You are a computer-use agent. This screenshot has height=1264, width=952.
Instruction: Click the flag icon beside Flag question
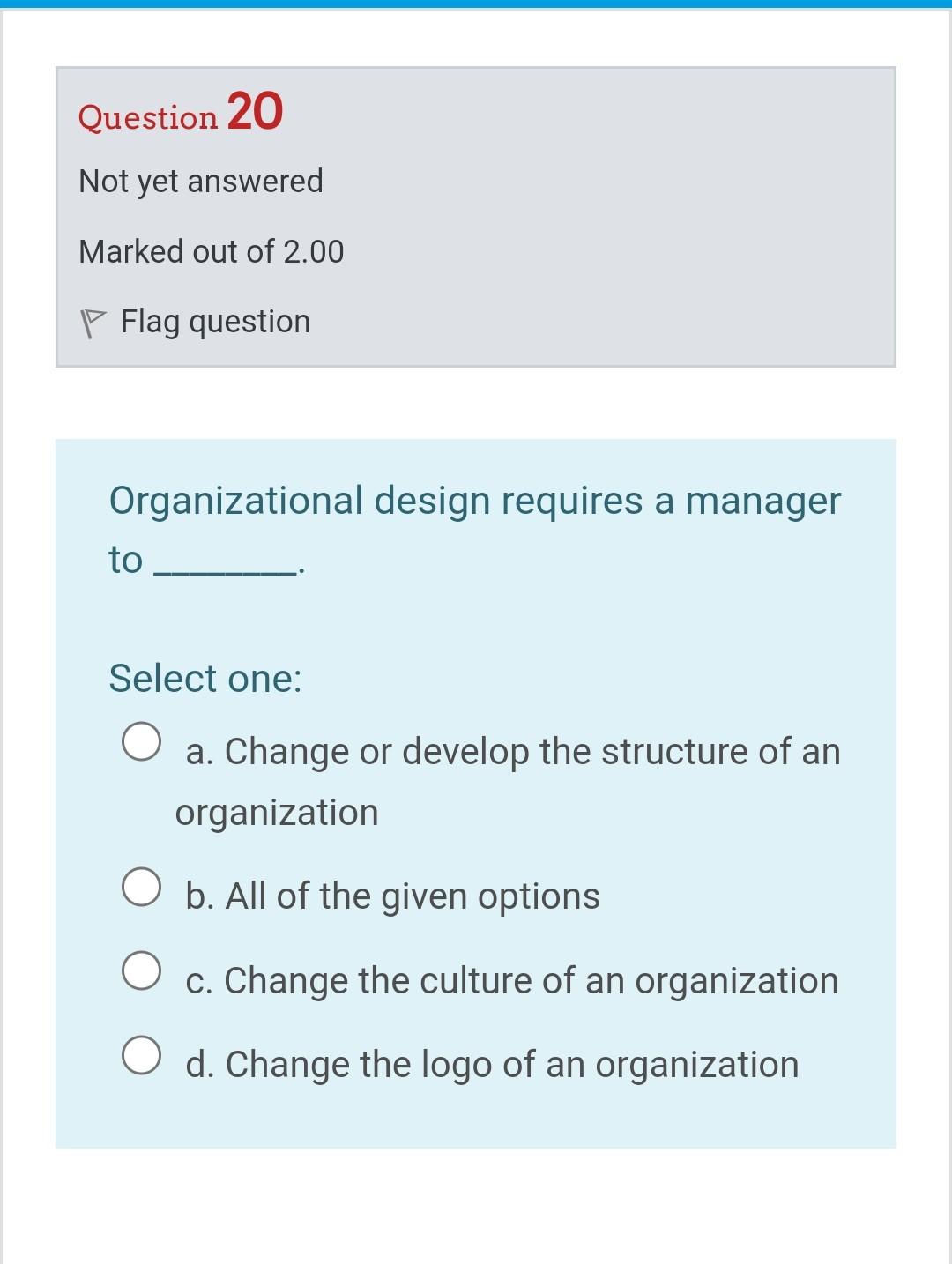[x=93, y=323]
